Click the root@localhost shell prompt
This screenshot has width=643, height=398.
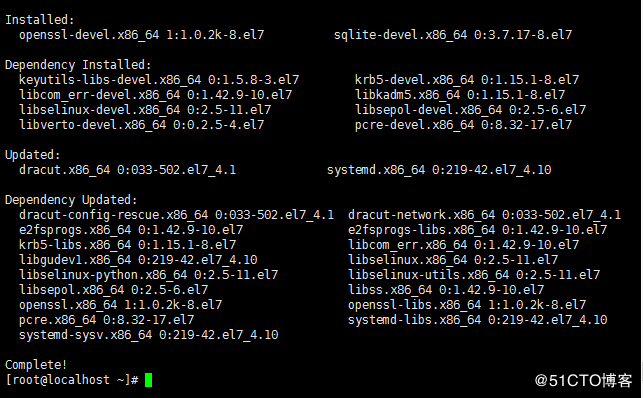72,380
